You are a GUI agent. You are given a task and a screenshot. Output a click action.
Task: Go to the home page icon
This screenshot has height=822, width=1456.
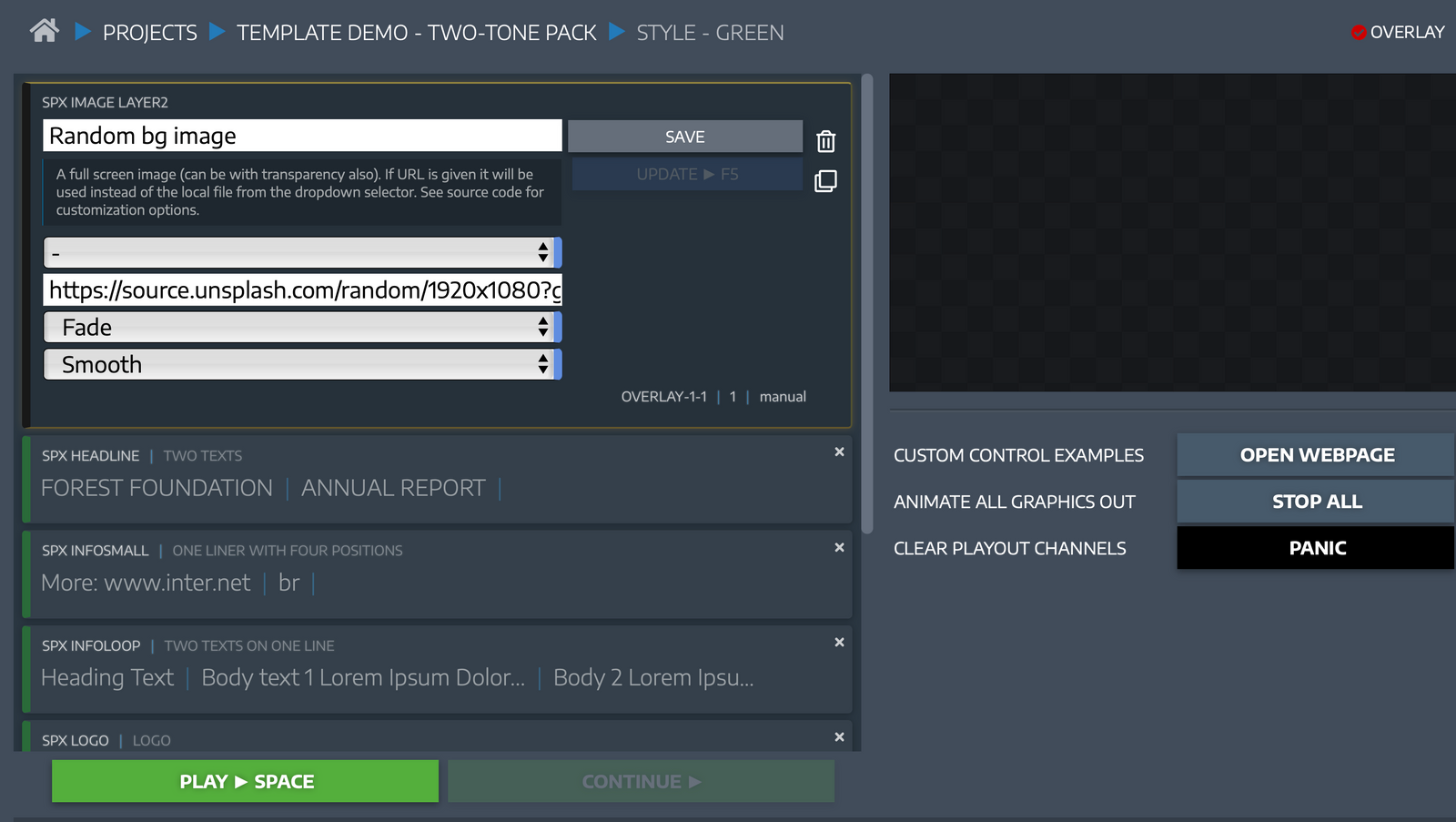pos(44,32)
